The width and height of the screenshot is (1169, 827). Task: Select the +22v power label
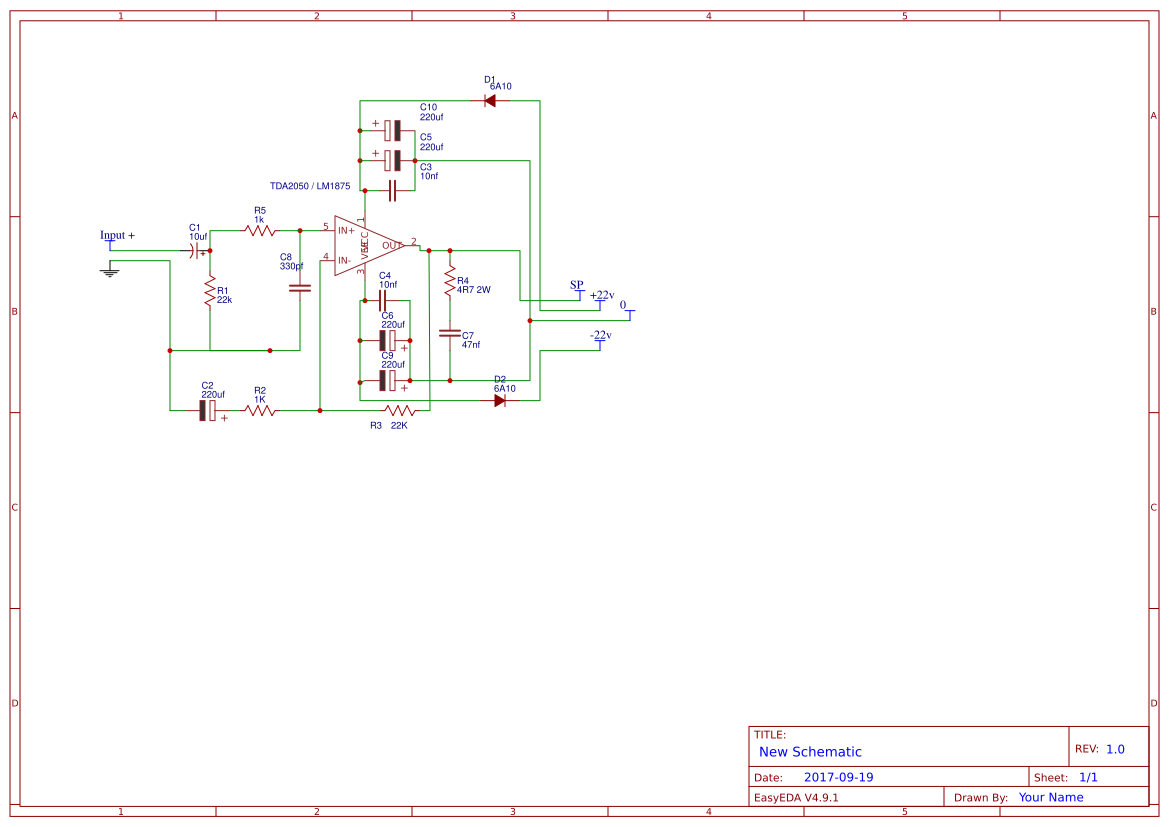tap(601, 296)
